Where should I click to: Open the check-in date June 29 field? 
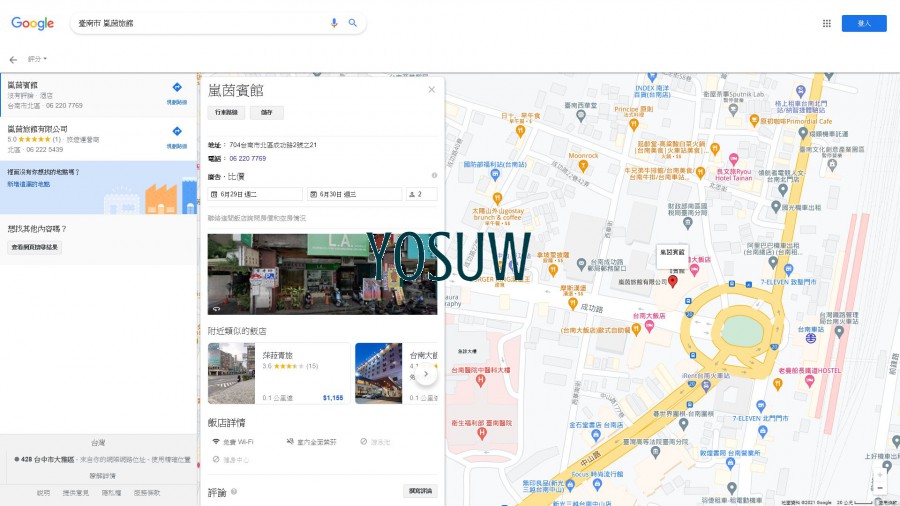point(255,194)
